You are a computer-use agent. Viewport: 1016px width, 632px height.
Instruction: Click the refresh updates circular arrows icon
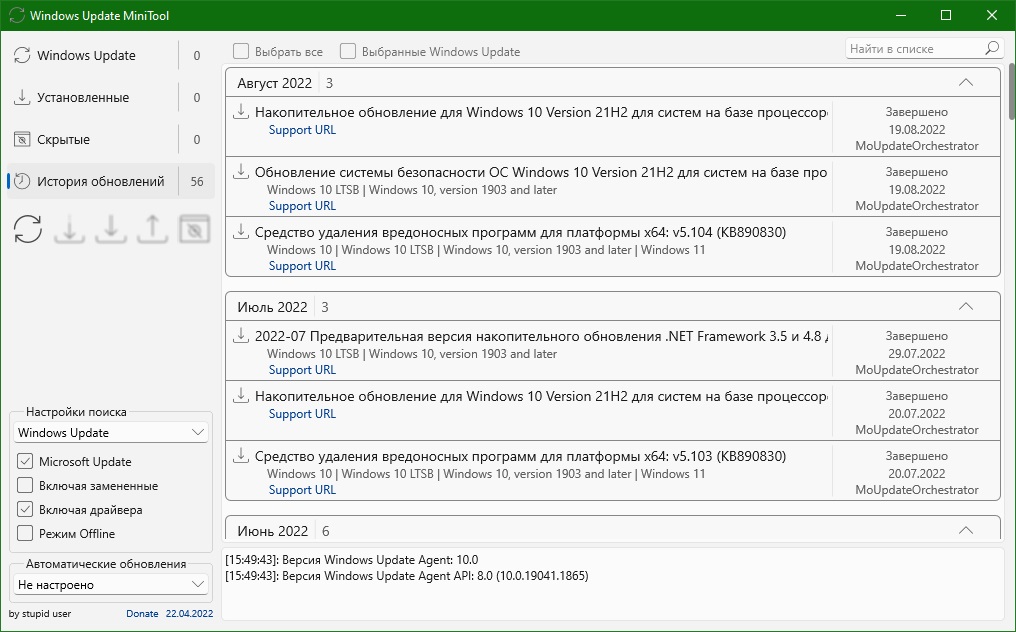[x=28, y=229]
